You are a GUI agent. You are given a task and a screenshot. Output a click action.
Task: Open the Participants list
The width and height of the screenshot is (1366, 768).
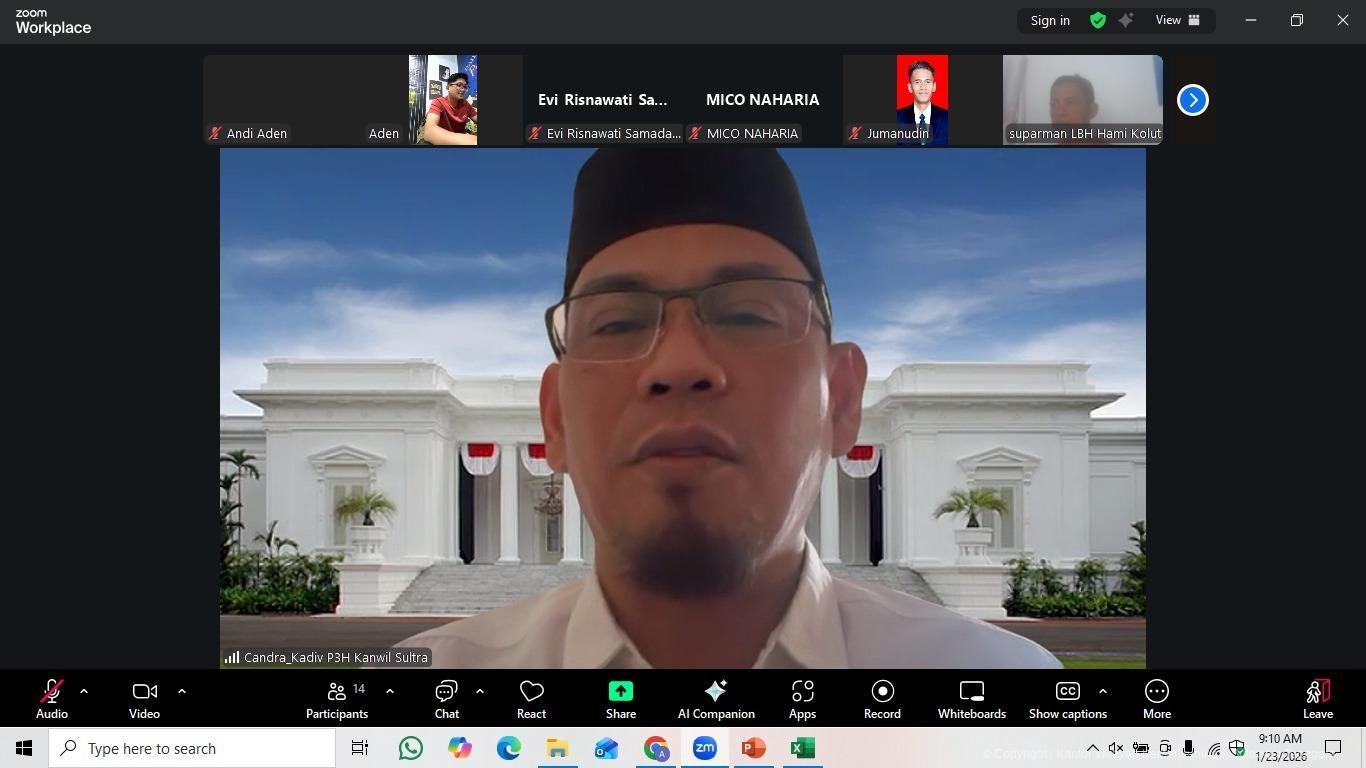pos(337,692)
